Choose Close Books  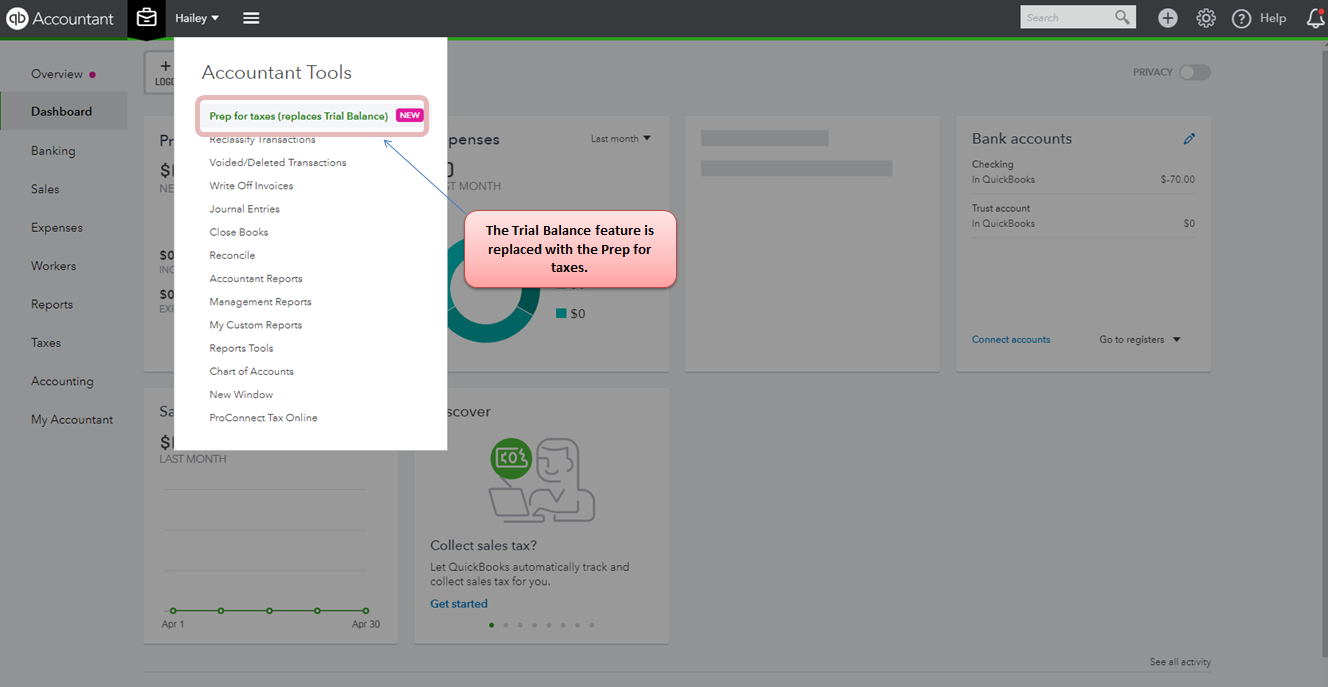(x=239, y=232)
